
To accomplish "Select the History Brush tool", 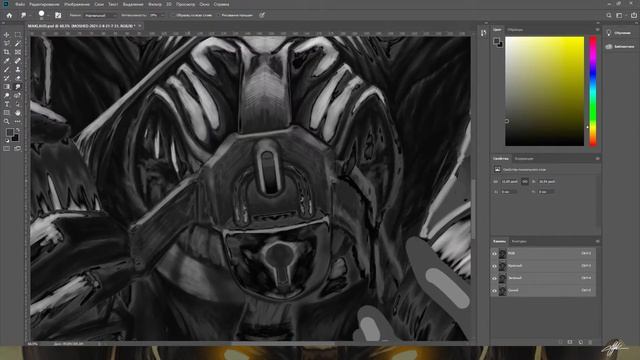I will coord(7,78).
